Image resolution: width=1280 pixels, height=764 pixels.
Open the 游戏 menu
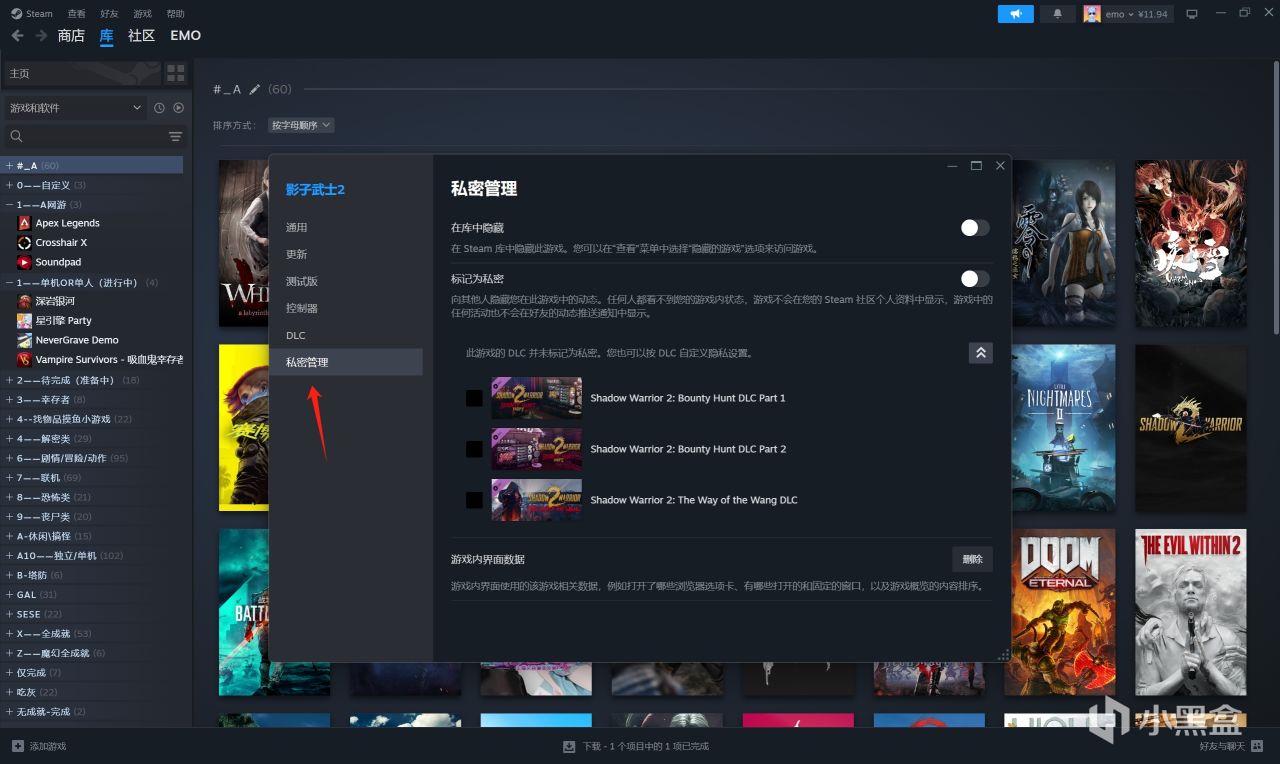click(x=142, y=14)
